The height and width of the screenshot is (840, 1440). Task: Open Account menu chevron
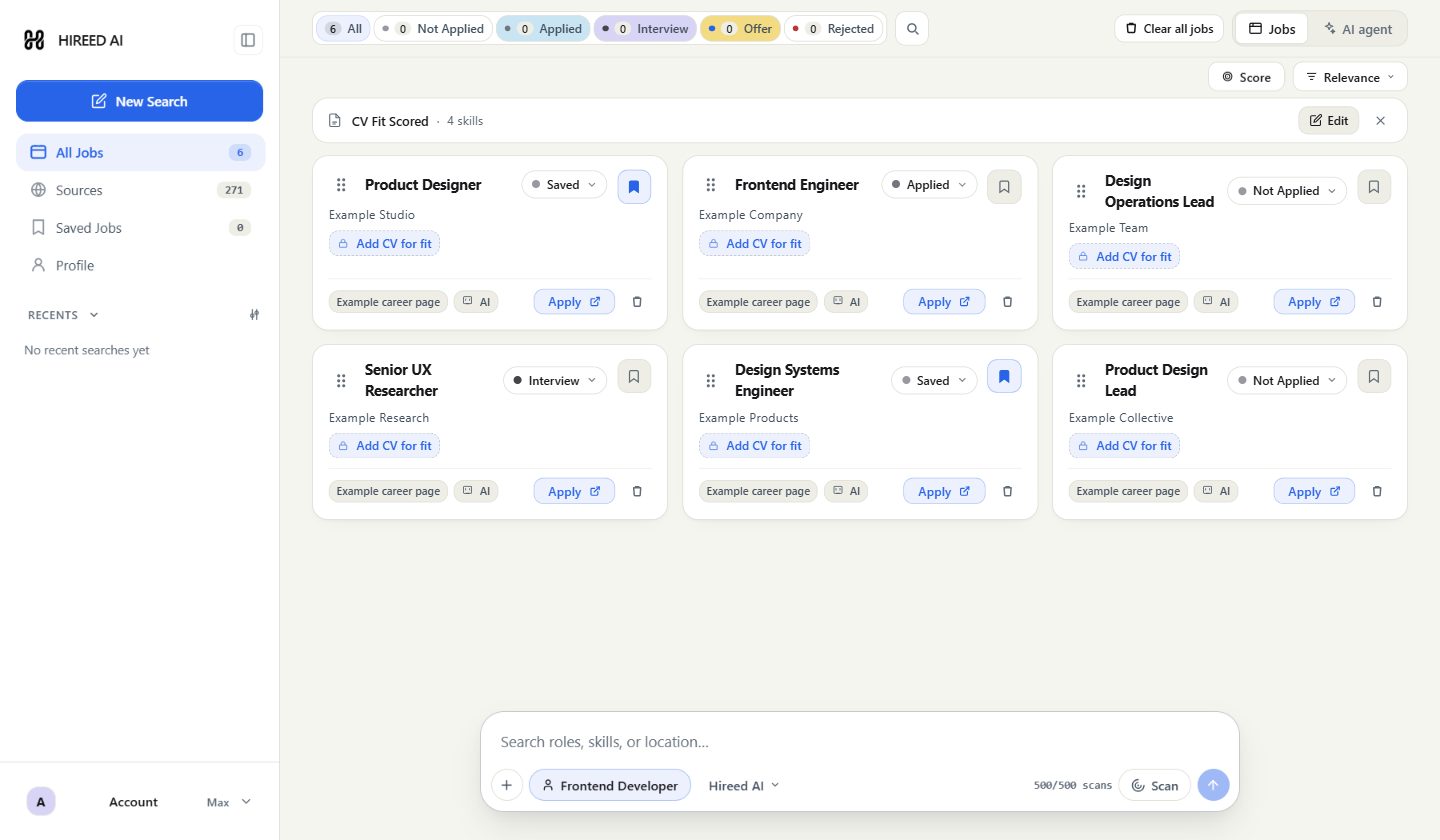(246, 802)
